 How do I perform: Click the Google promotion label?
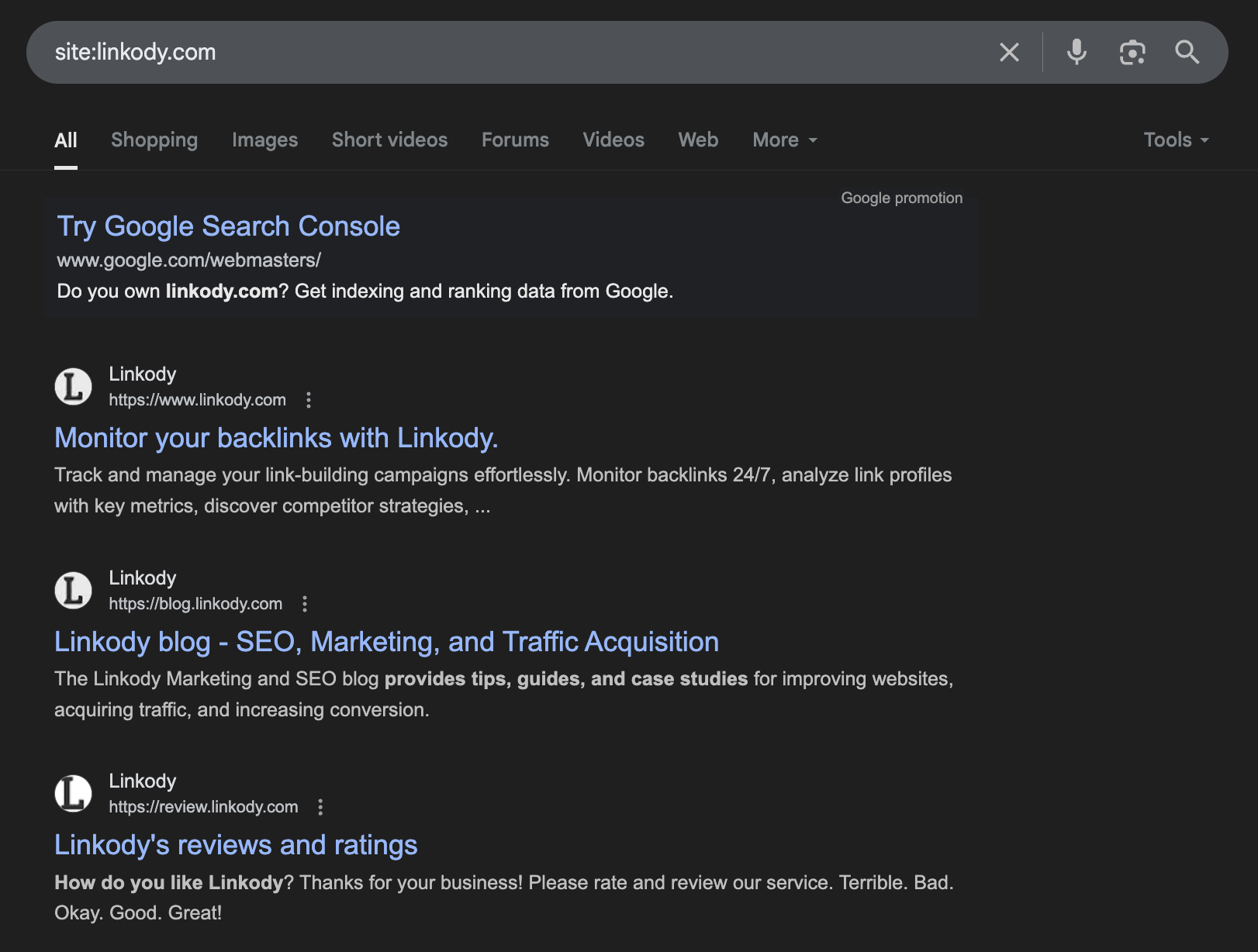902,198
